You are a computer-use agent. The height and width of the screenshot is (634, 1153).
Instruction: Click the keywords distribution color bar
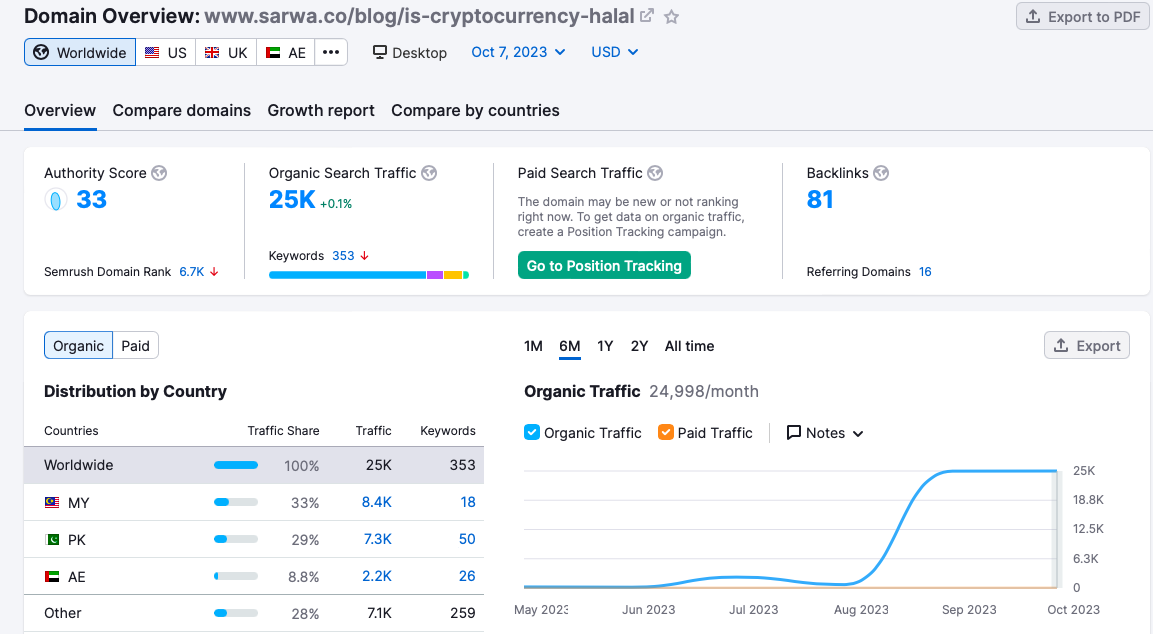pyautogui.click(x=368, y=275)
